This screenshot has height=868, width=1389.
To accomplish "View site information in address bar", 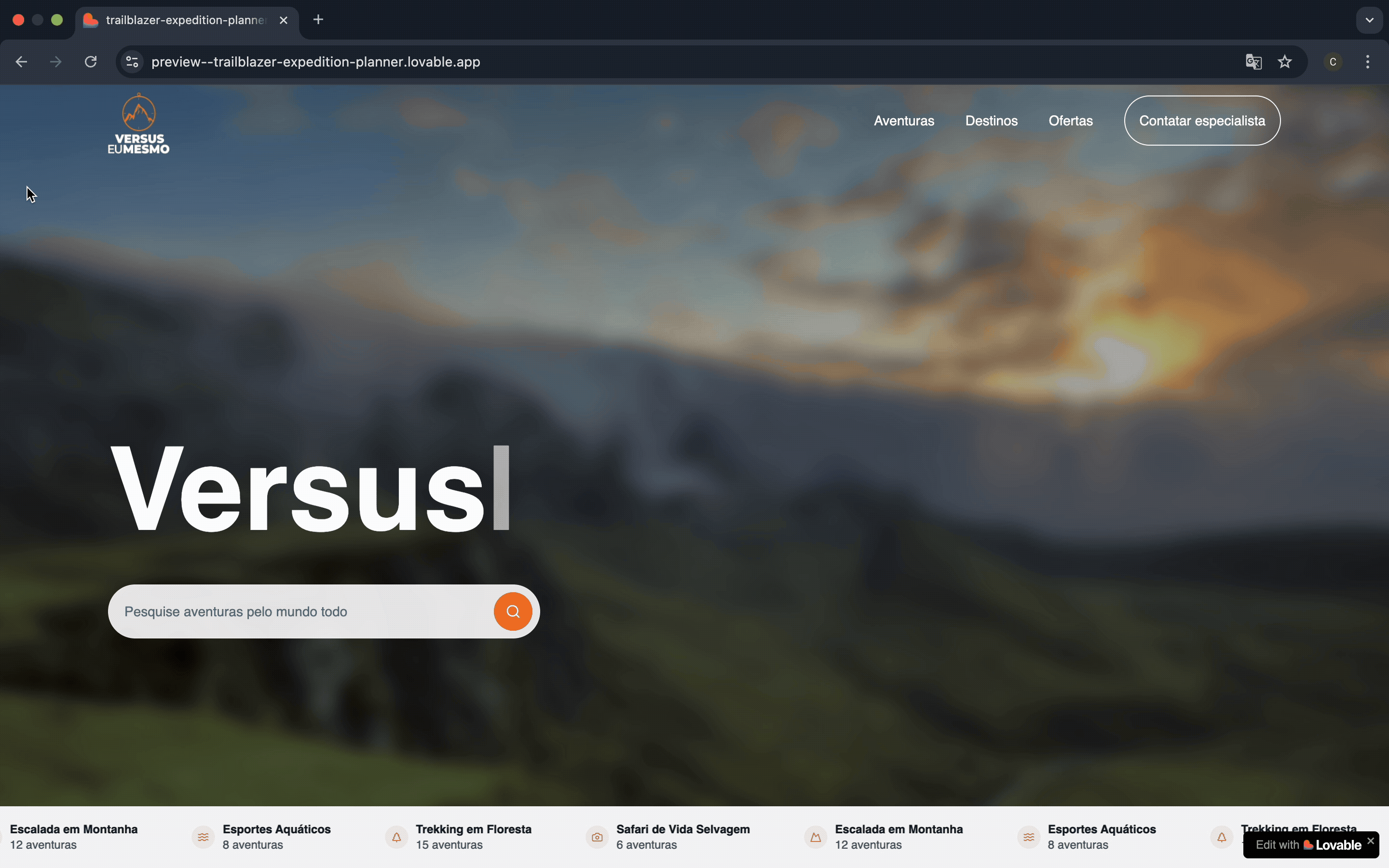I will tap(133, 61).
